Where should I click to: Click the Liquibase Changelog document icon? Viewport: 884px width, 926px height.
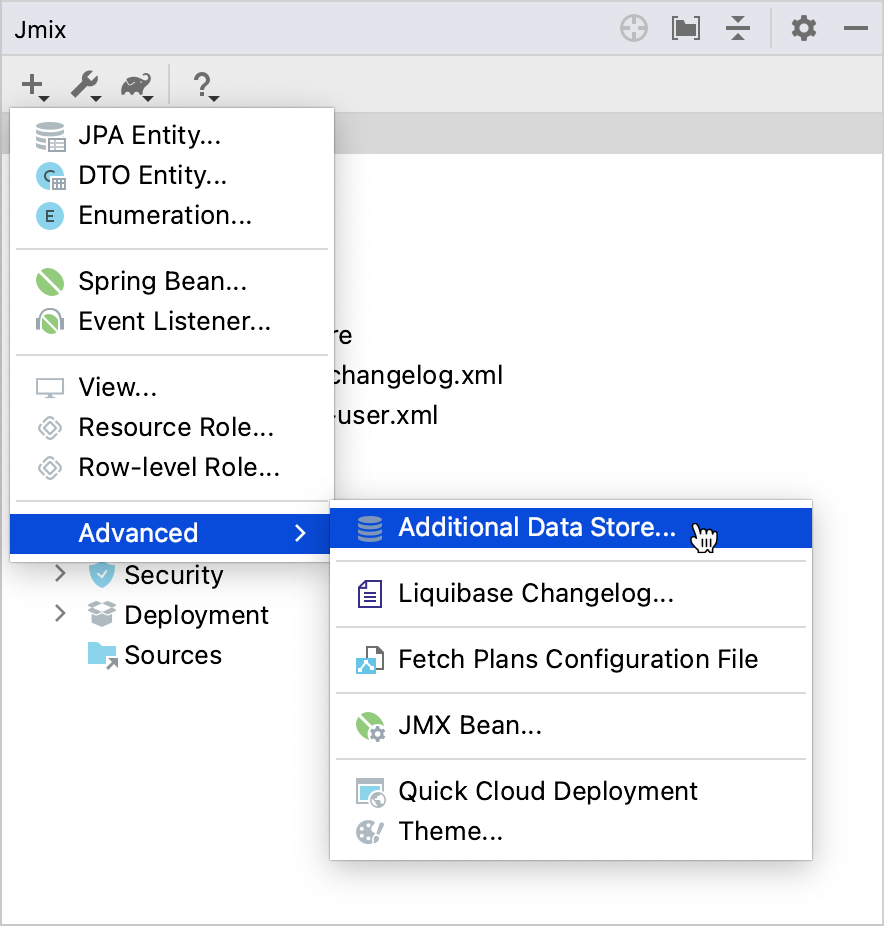pyautogui.click(x=370, y=594)
